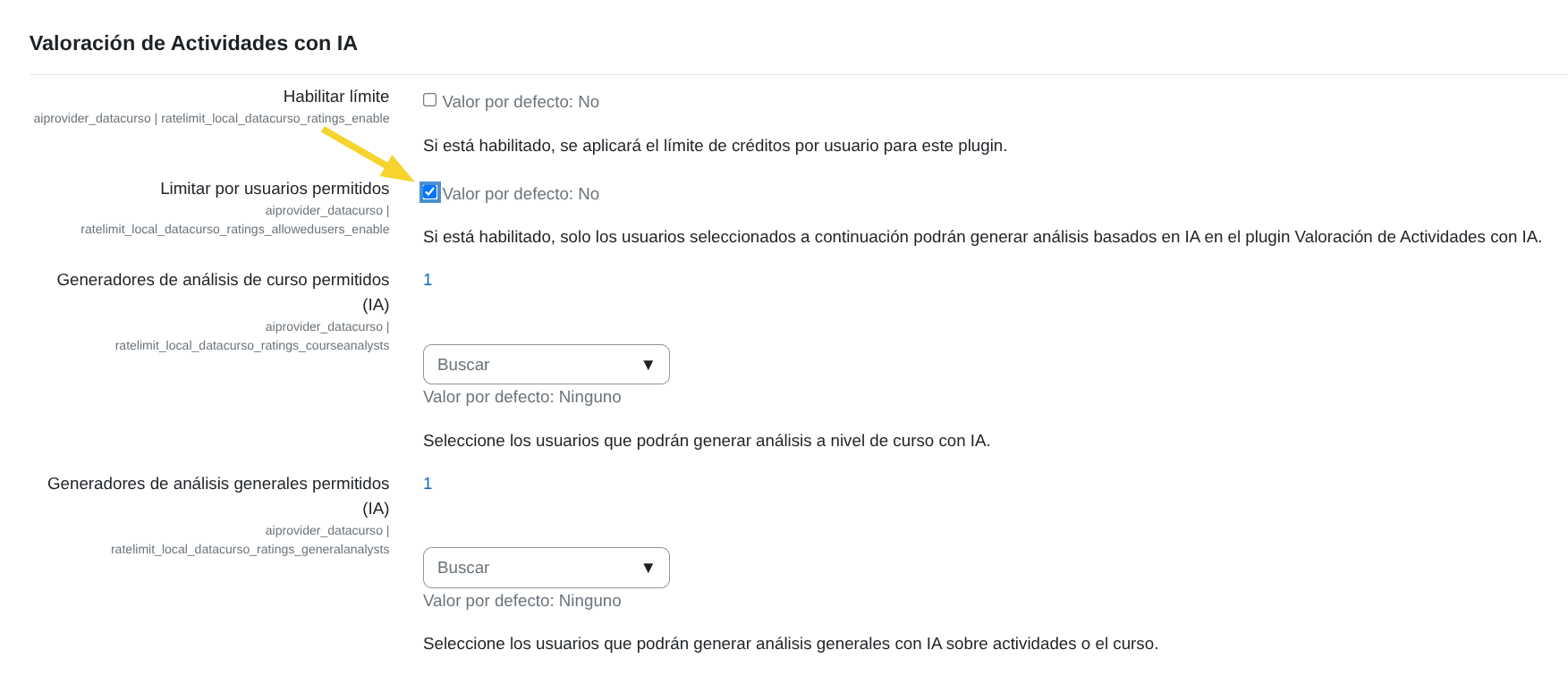Click the 'Habilitar límite' setting label
Viewport: 1568px width, 675px height.
tap(335, 96)
